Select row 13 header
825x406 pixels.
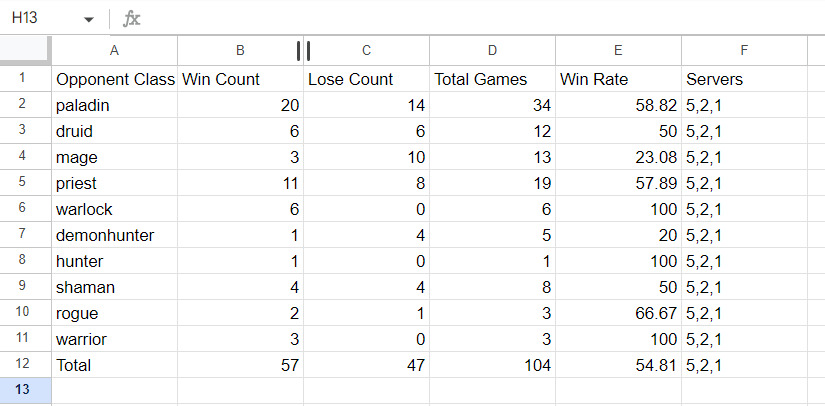click(25, 391)
